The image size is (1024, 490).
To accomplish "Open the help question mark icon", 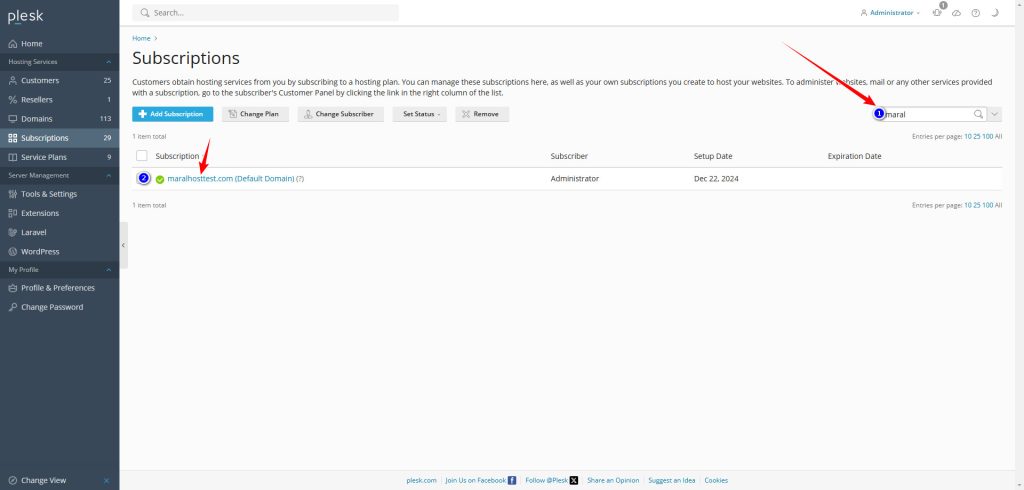I will [975, 13].
